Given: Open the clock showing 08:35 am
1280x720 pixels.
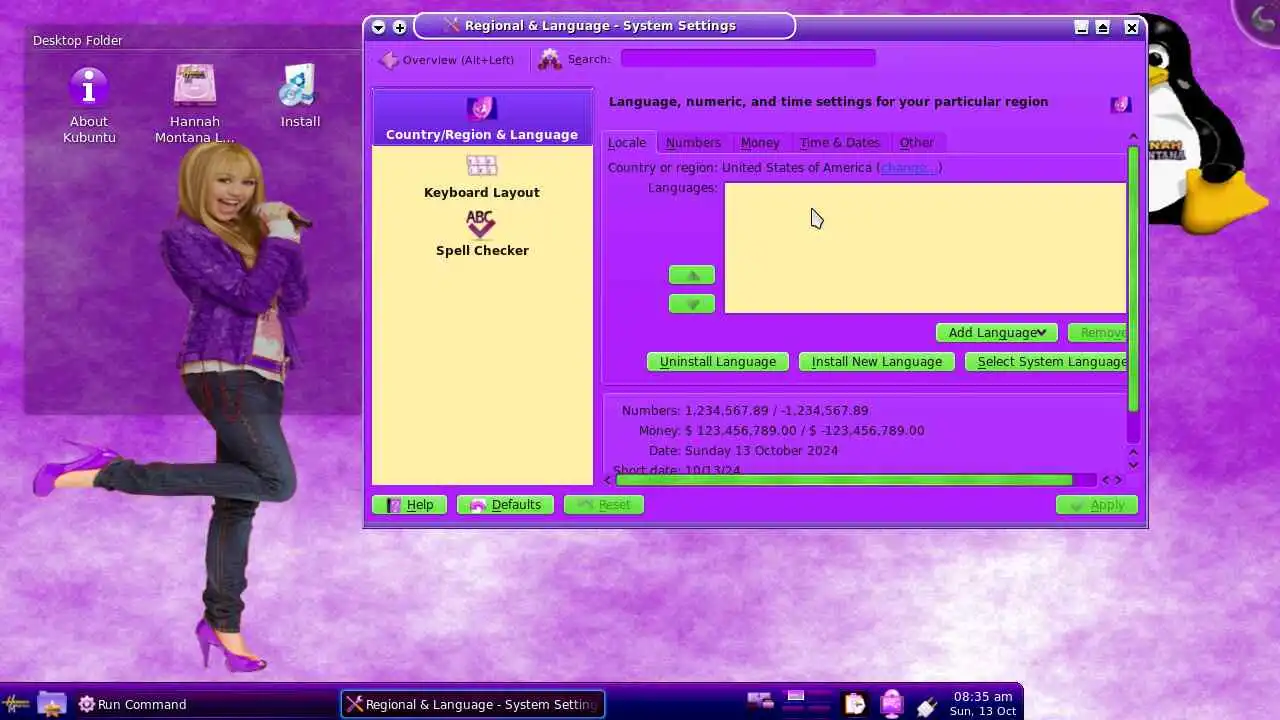Looking at the screenshot, I should (983, 703).
